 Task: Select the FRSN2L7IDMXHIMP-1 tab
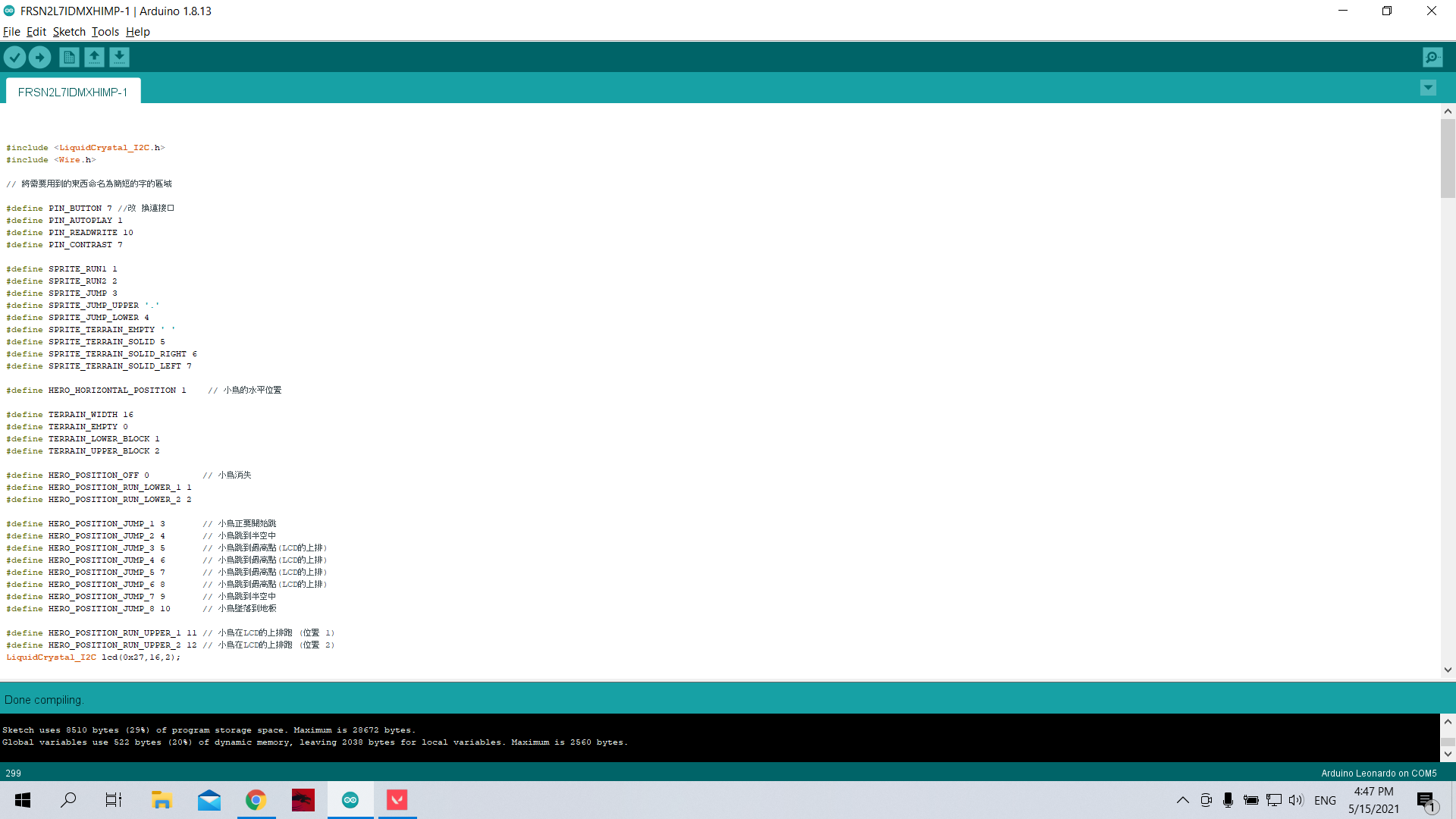tap(72, 93)
